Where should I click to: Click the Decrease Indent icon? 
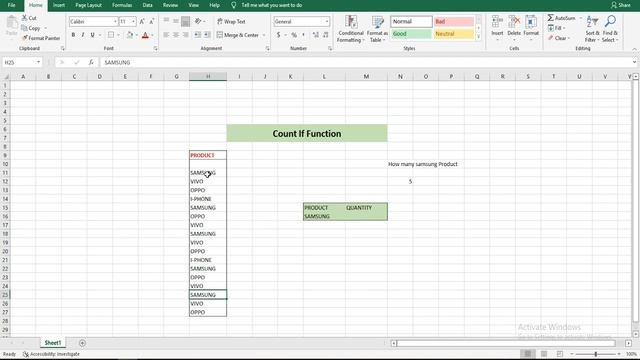[198, 35]
